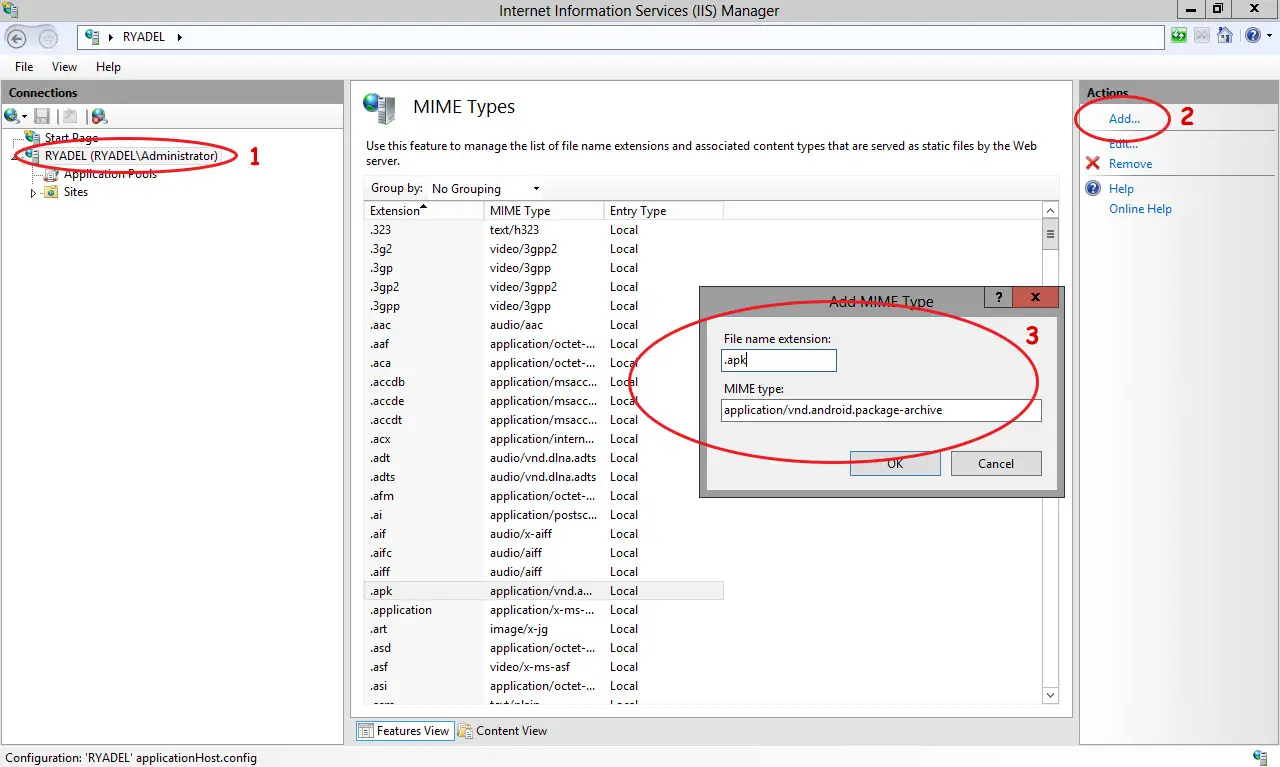Click the Application Pools icon

click(51, 174)
